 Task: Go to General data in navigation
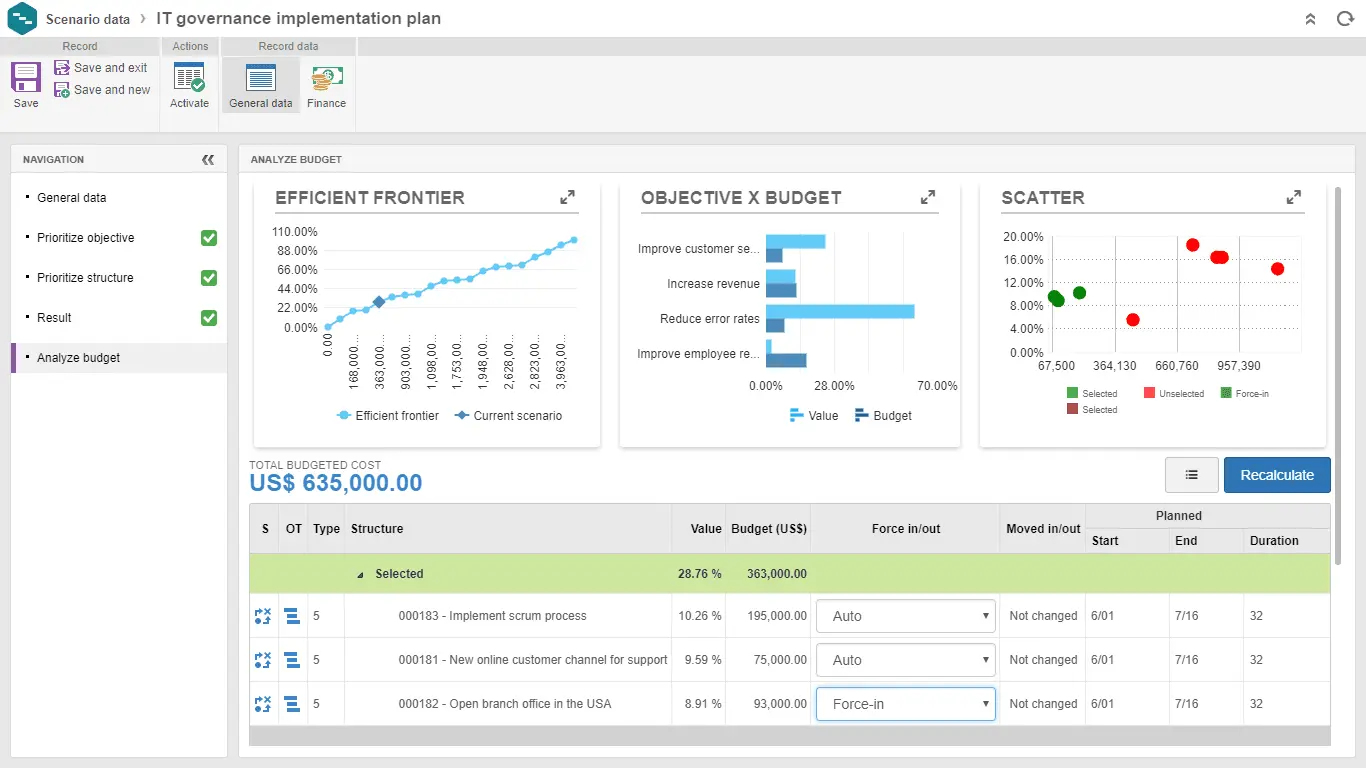click(x=72, y=198)
